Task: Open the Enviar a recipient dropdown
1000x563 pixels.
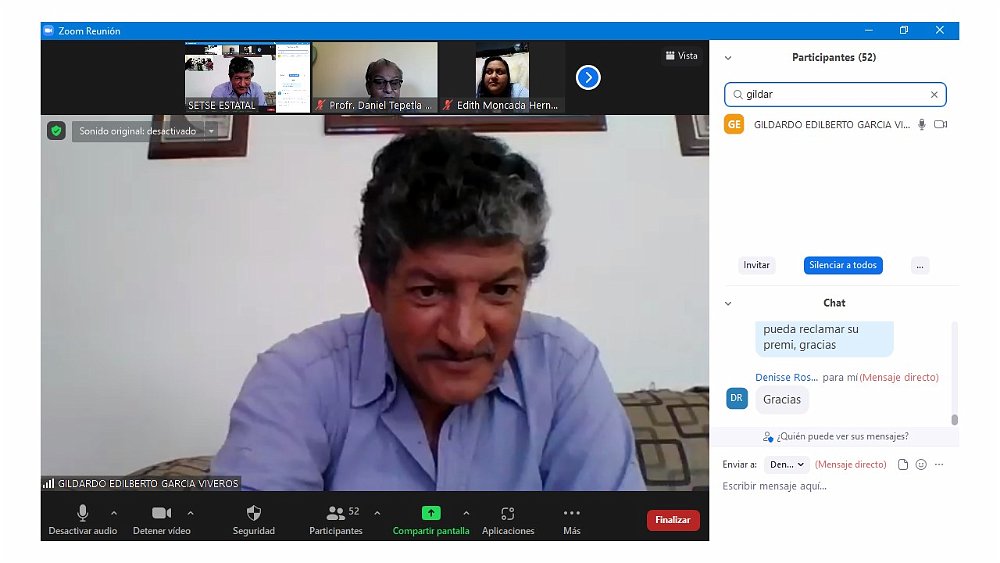Action: coord(787,465)
